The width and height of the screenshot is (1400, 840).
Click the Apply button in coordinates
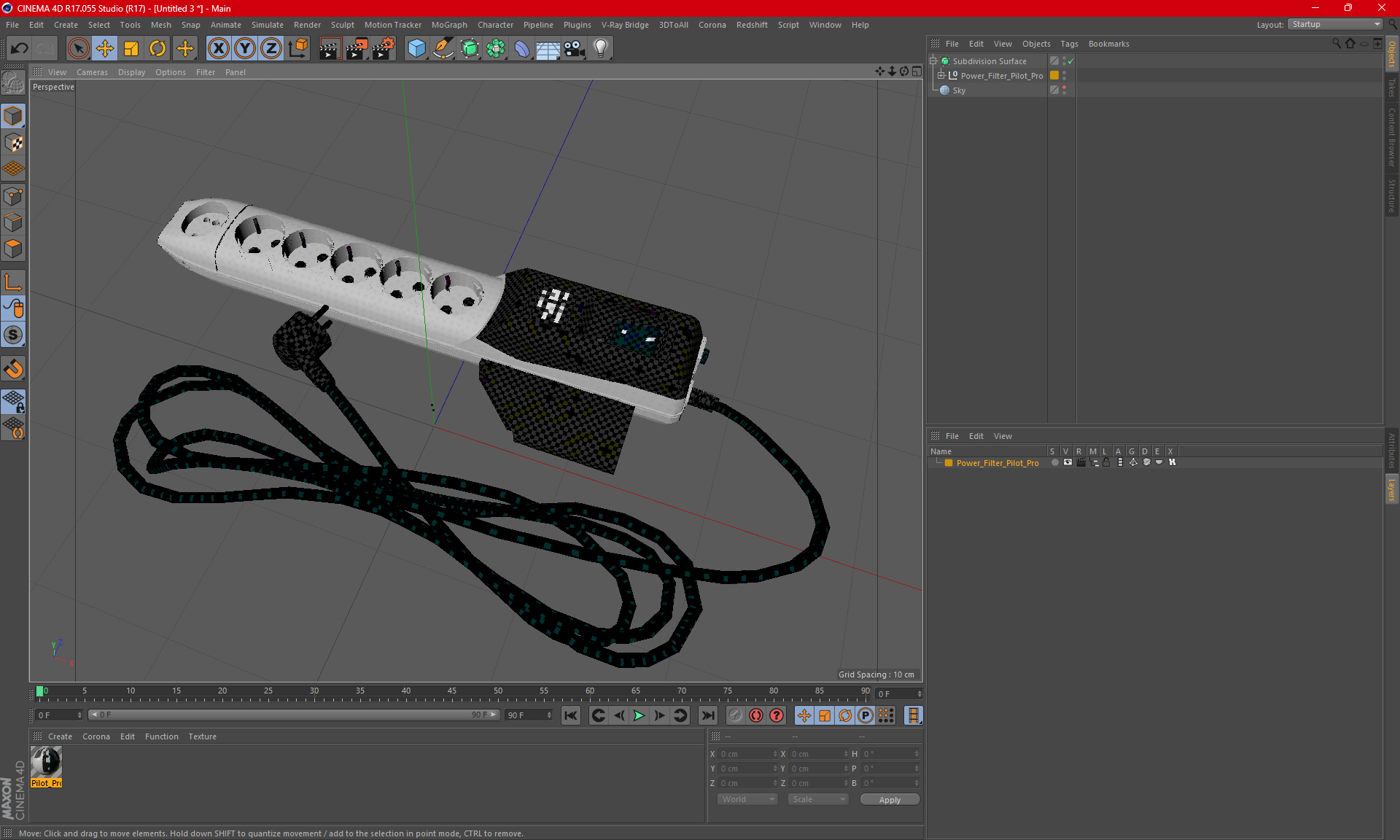(x=888, y=799)
